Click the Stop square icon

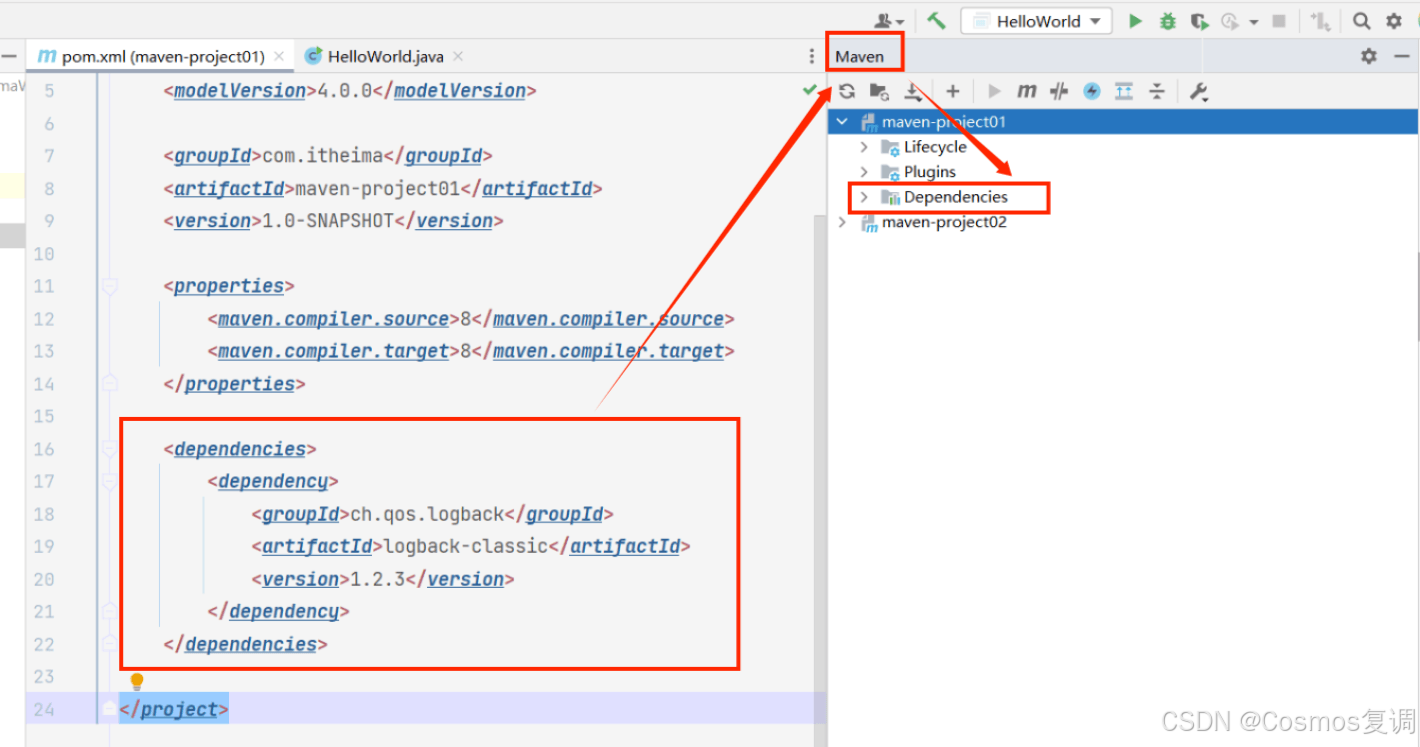(1279, 20)
